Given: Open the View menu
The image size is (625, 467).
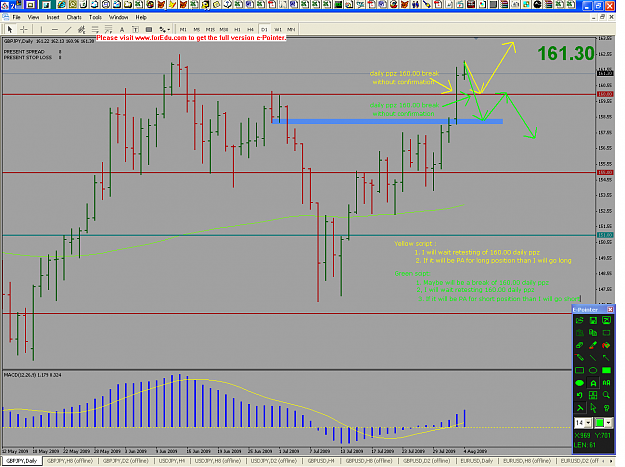Looking at the screenshot, I should 33,18.
